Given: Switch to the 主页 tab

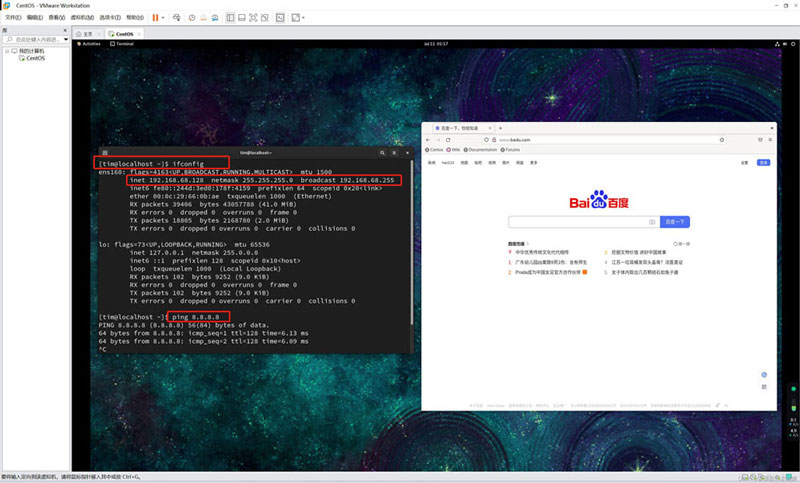Looking at the screenshot, I should click(x=87, y=33).
